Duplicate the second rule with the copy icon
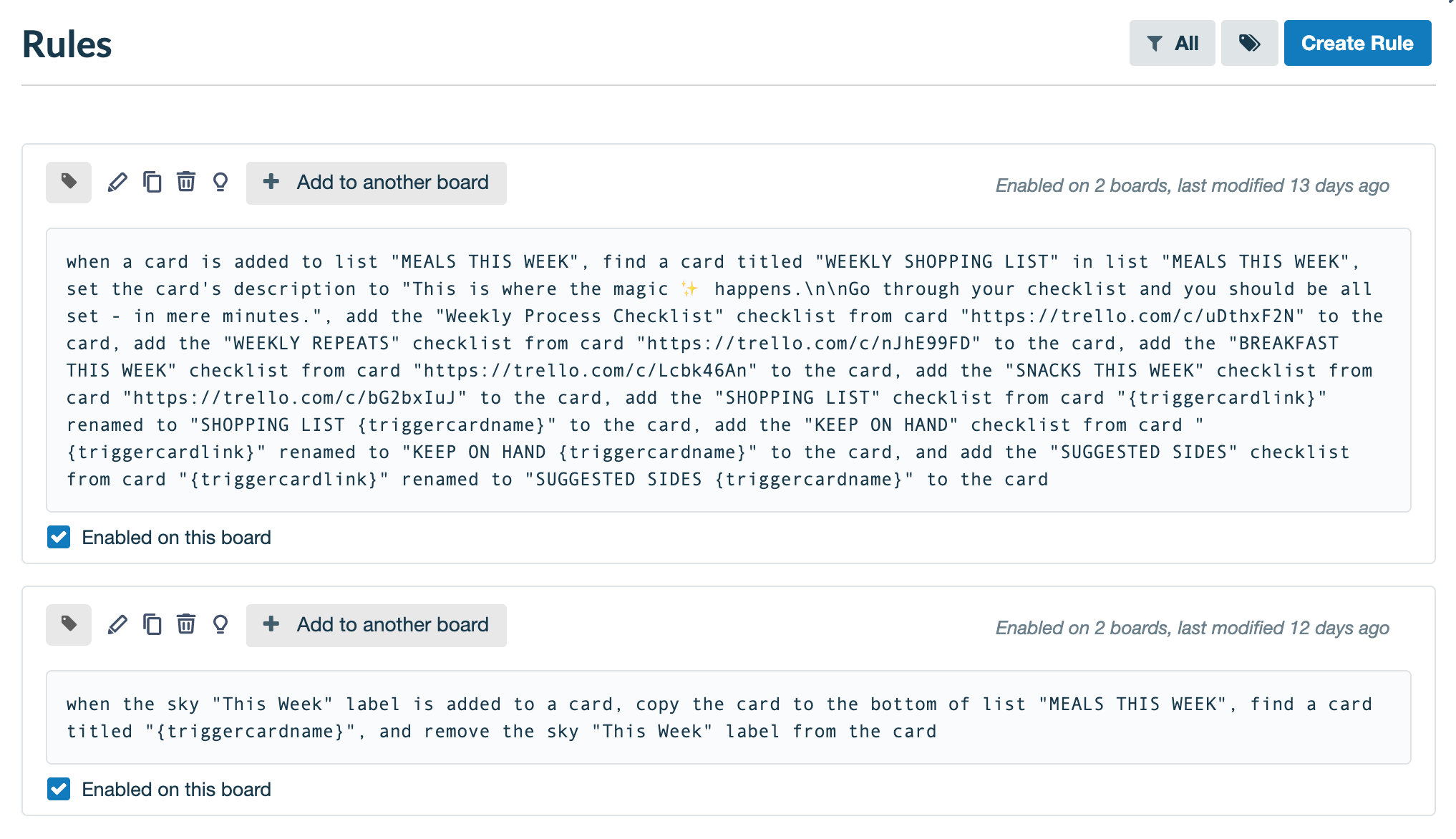The image size is (1456, 839). click(152, 625)
